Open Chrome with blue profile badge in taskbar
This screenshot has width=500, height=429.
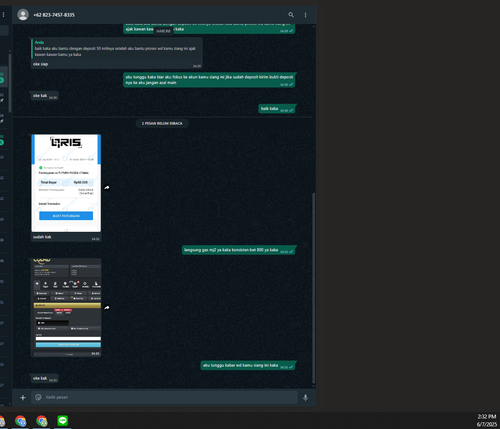coord(21,421)
